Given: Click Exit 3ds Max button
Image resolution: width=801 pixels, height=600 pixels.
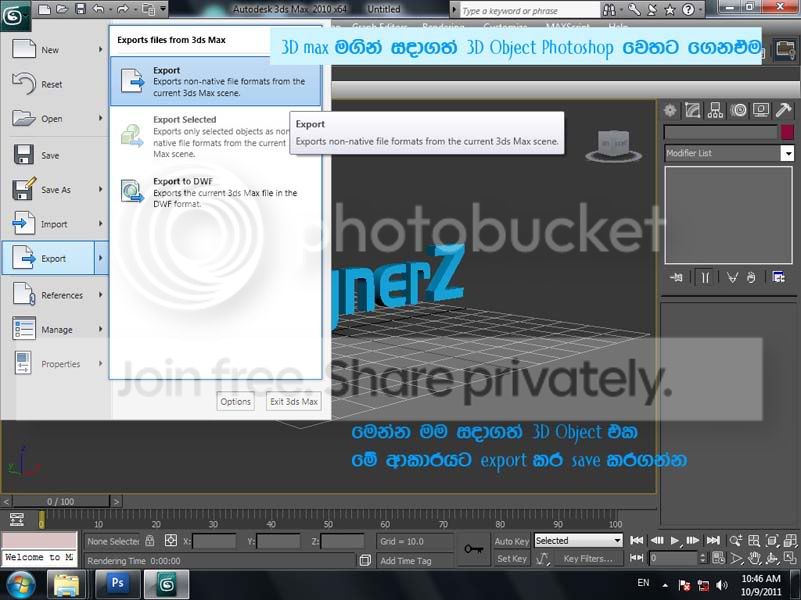Looking at the screenshot, I should (294, 401).
